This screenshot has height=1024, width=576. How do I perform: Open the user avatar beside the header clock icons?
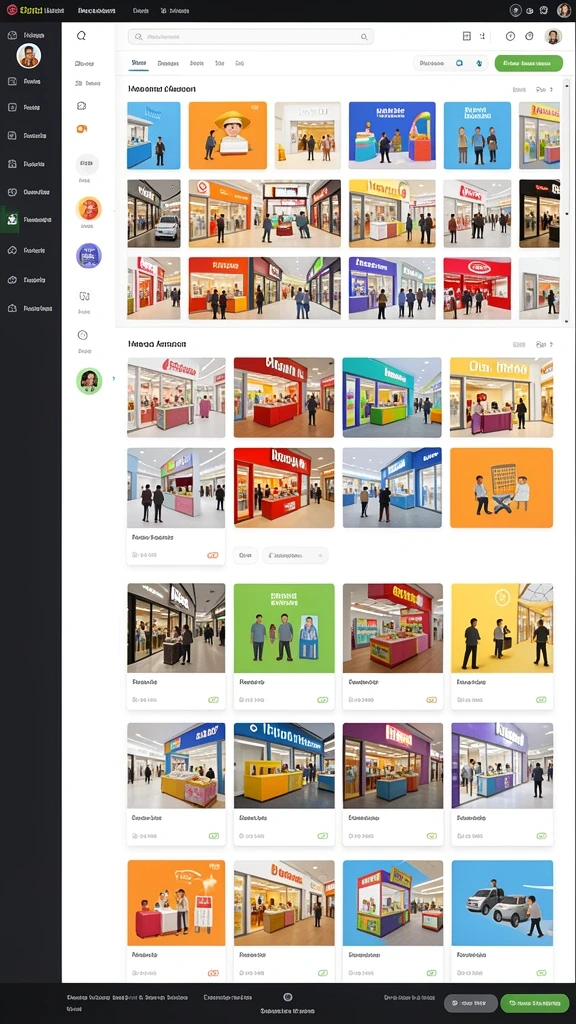553,37
